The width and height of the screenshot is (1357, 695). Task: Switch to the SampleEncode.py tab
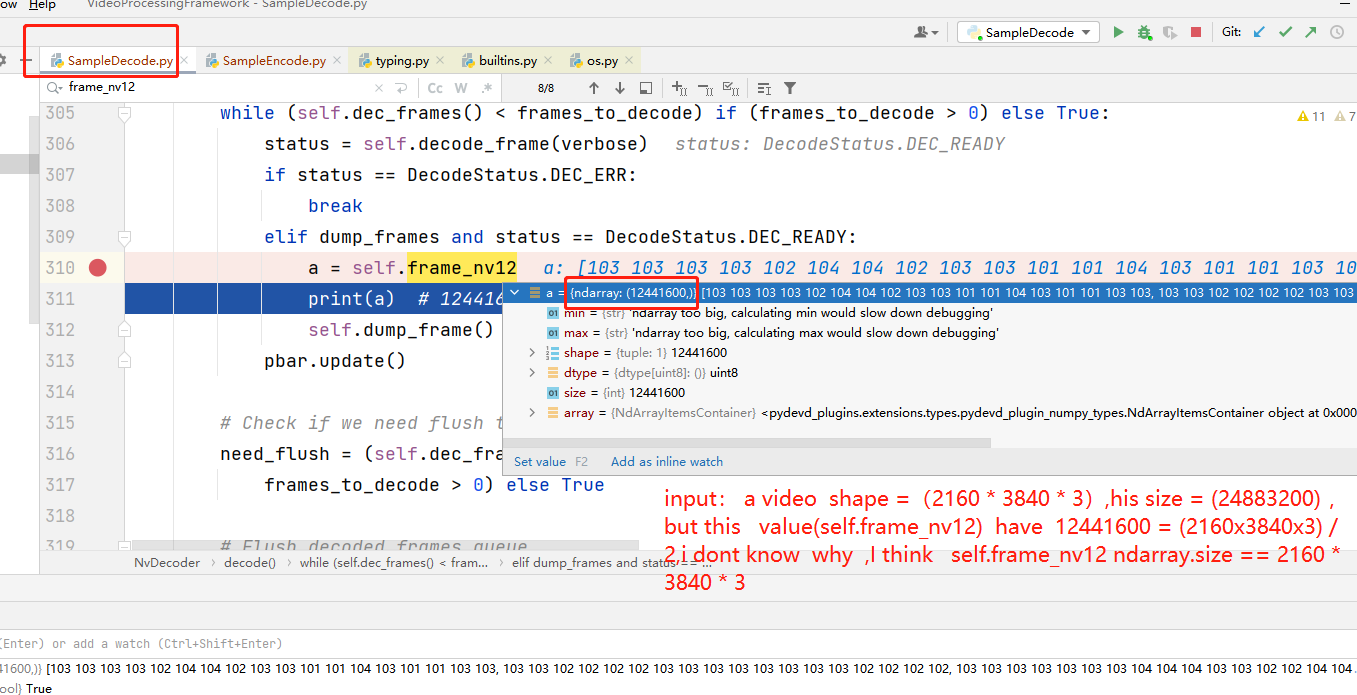[x=271, y=58]
